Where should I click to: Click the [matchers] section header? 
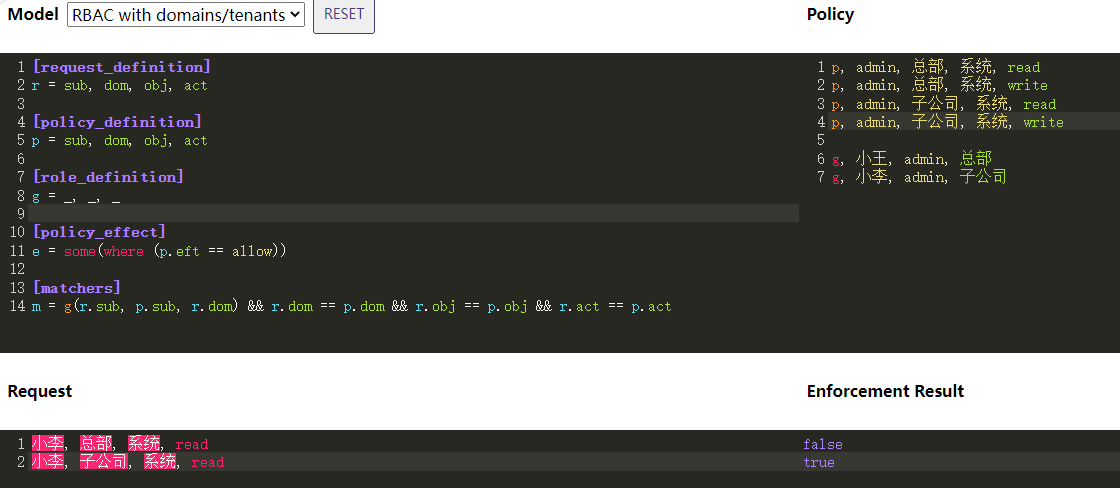click(x=76, y=288)
